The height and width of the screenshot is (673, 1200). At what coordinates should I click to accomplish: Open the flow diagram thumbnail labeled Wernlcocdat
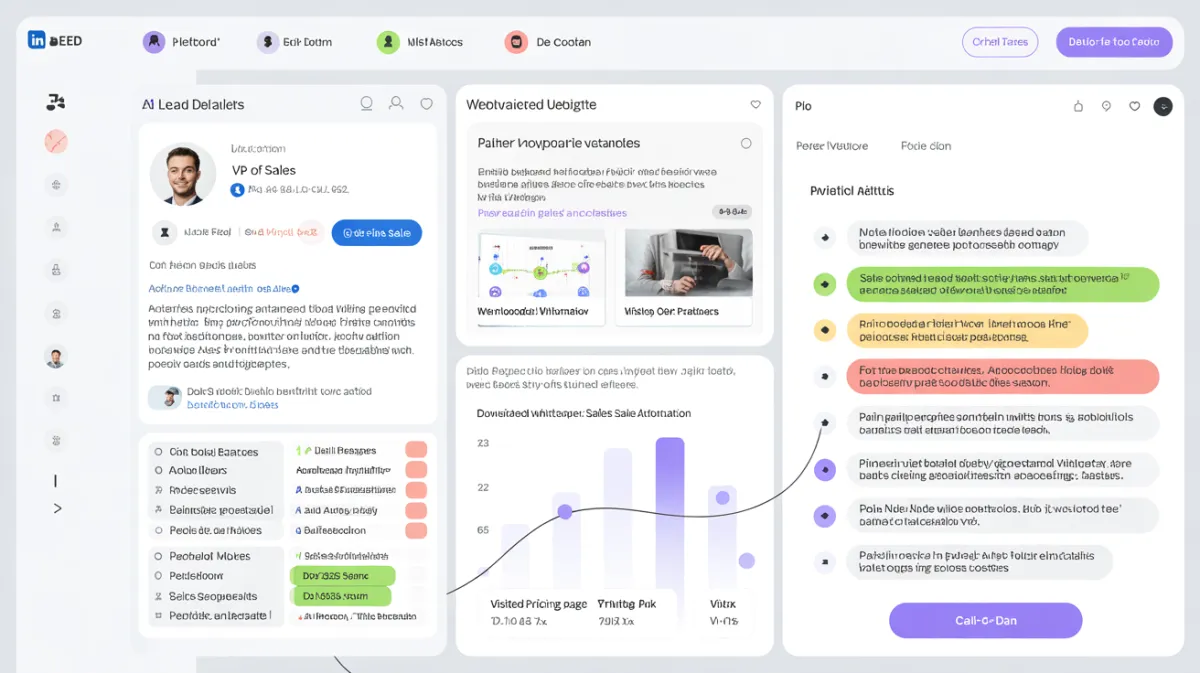(542, 264)
